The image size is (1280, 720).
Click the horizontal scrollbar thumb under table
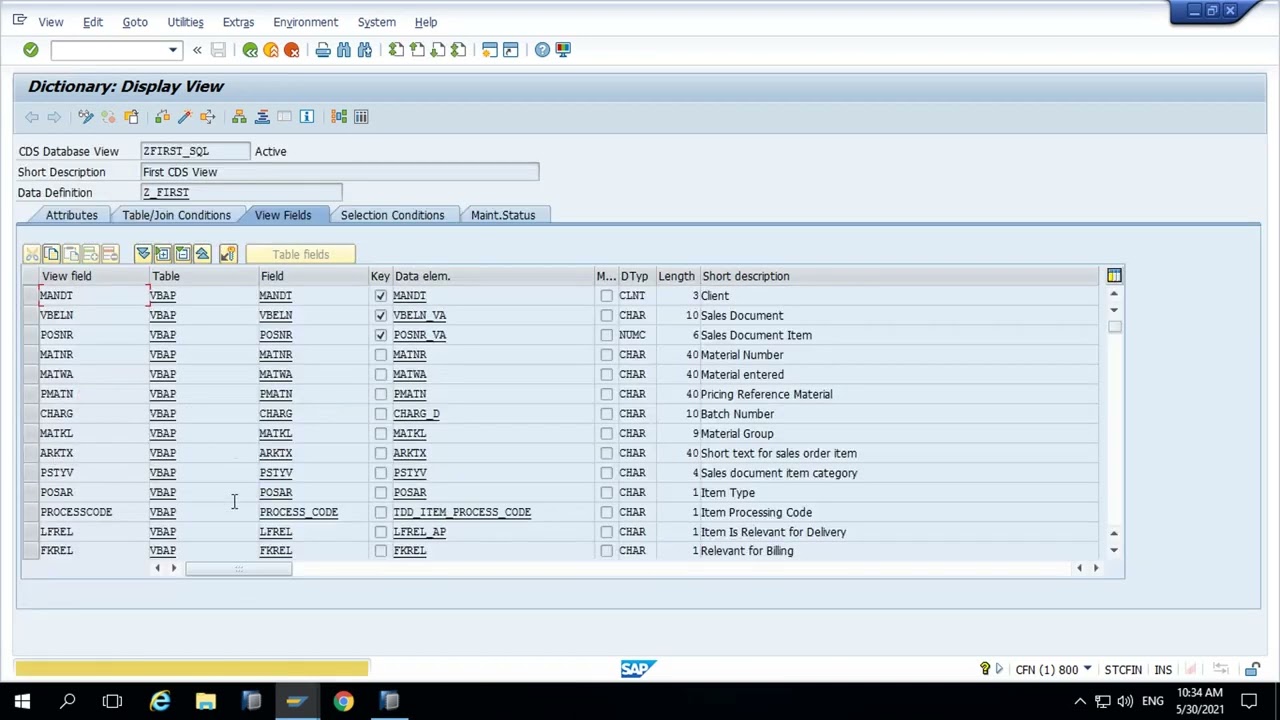(x=238, y=568)
